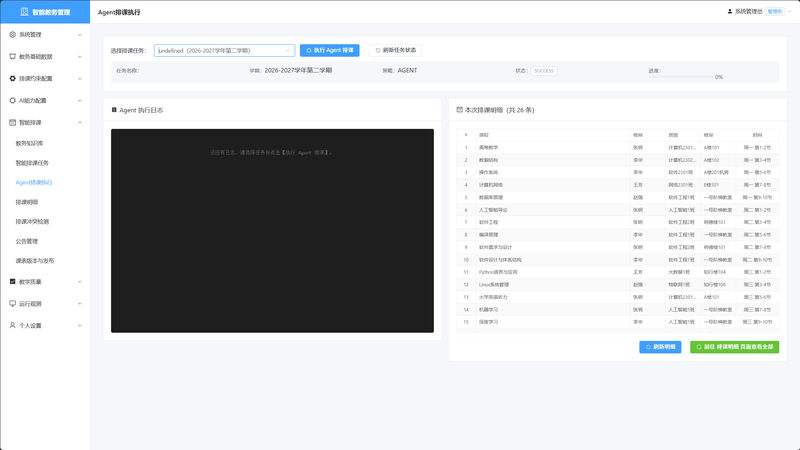Viewport: 800px width, 450px height.
Task: Click the 网络2301班 class cell
Action: coord(681,185)
